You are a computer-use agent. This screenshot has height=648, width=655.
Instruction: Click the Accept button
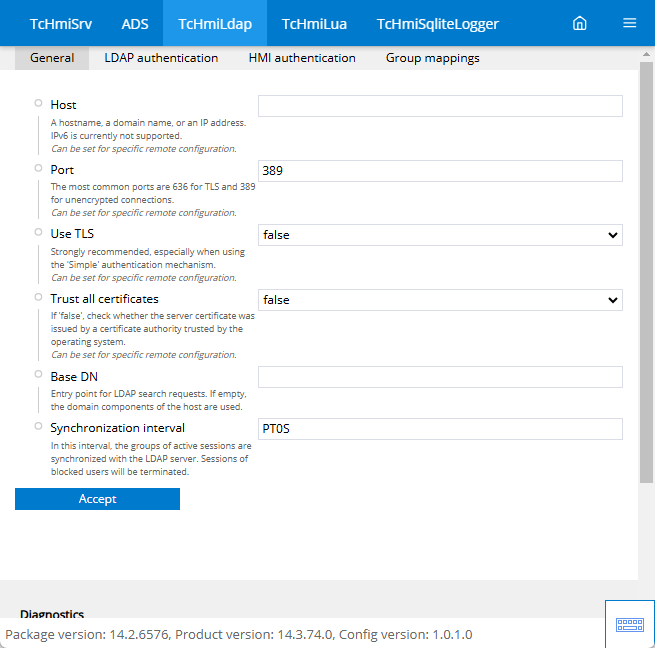coord(97,499)
